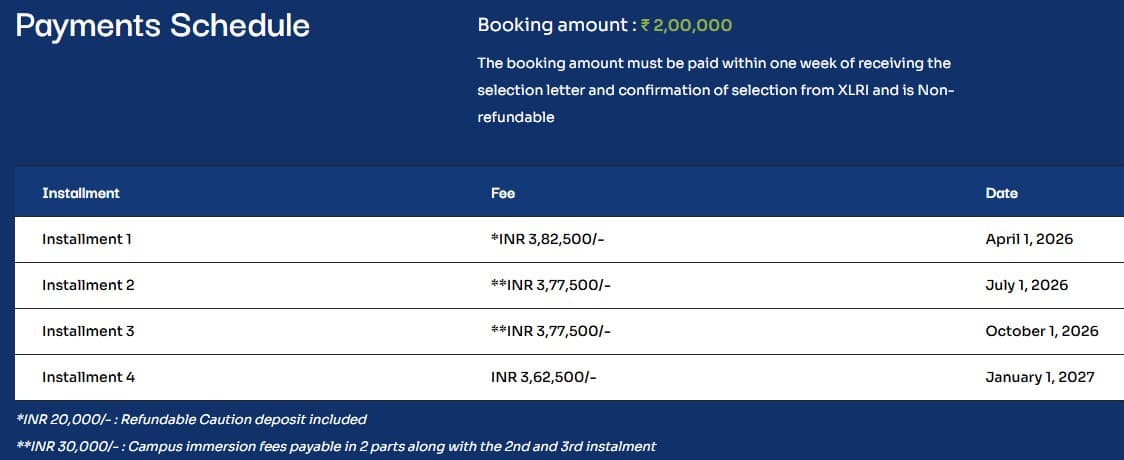Click the January 1, 2027 date
The width and height of the screenshot is (1124, 460).
pyautogui.click(x=1039, y=377)
